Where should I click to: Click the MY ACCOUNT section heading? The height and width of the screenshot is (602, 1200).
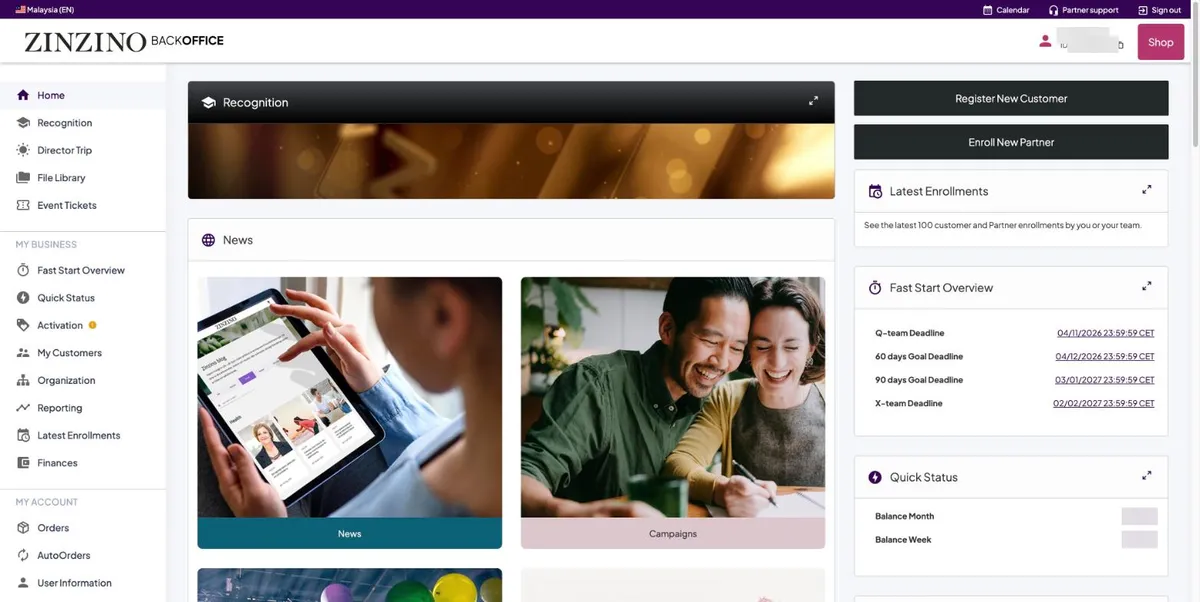pos(46,502)
